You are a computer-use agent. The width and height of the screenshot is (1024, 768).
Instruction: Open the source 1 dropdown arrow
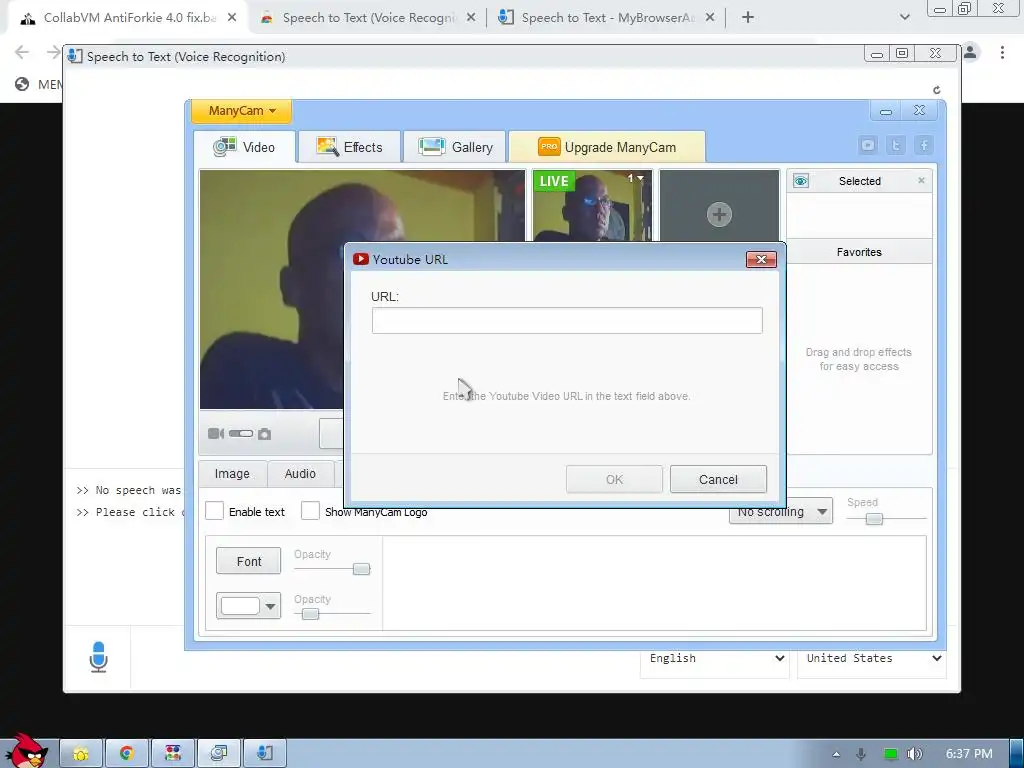(641, 178)
